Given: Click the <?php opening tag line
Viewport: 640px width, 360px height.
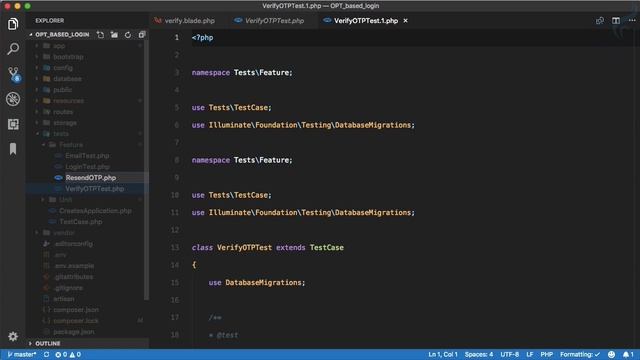Looking at the screenshot, I should point(202,38).
